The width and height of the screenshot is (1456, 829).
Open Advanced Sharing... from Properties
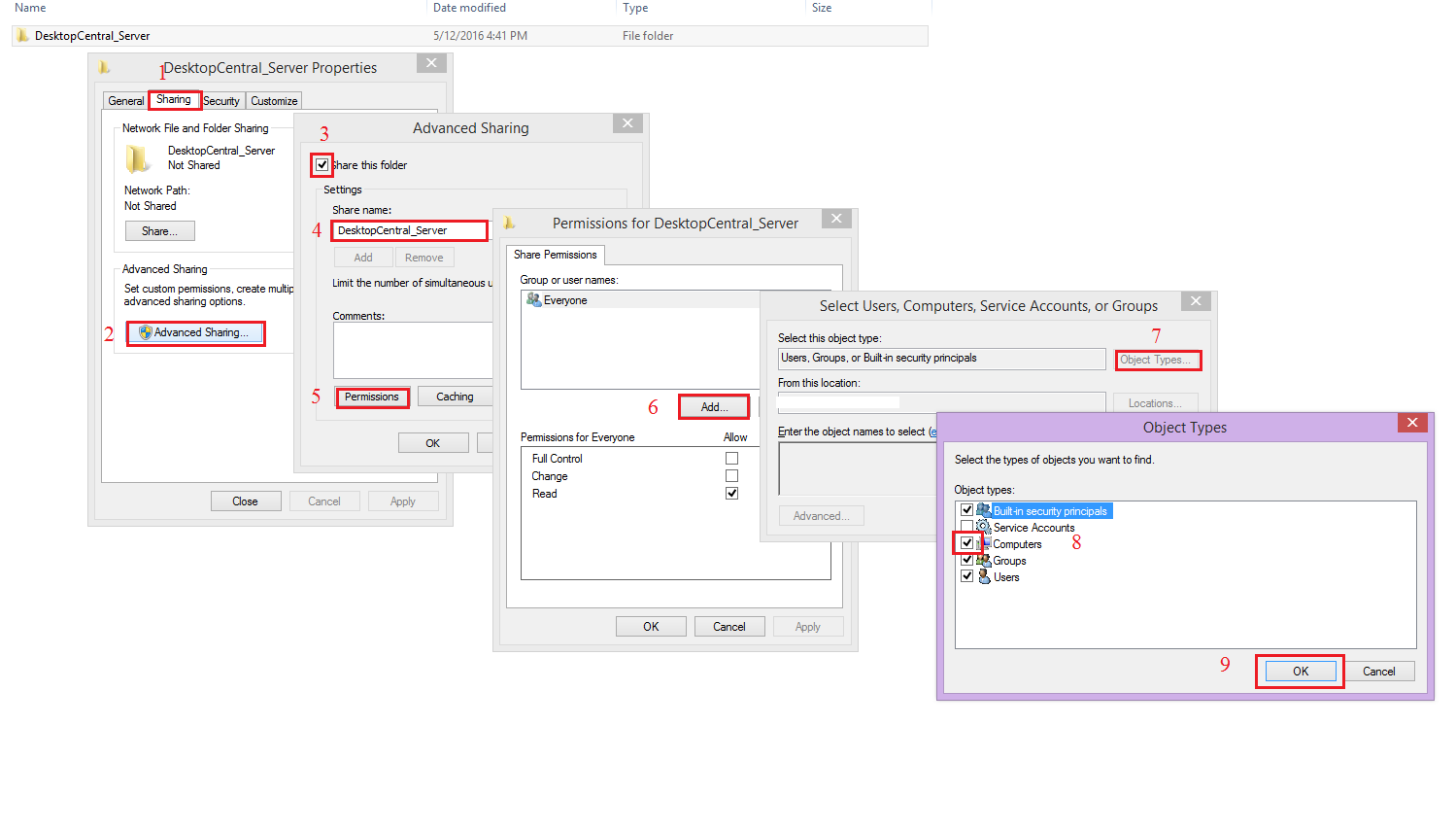point(195,332)
